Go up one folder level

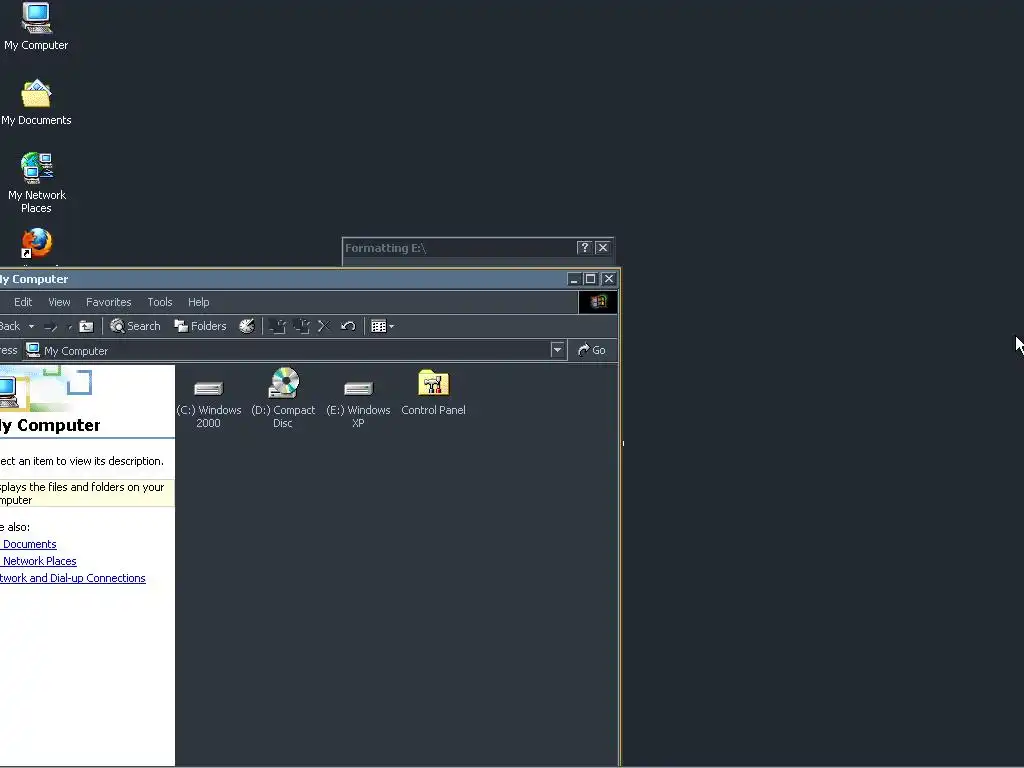(x=86, y=326)
